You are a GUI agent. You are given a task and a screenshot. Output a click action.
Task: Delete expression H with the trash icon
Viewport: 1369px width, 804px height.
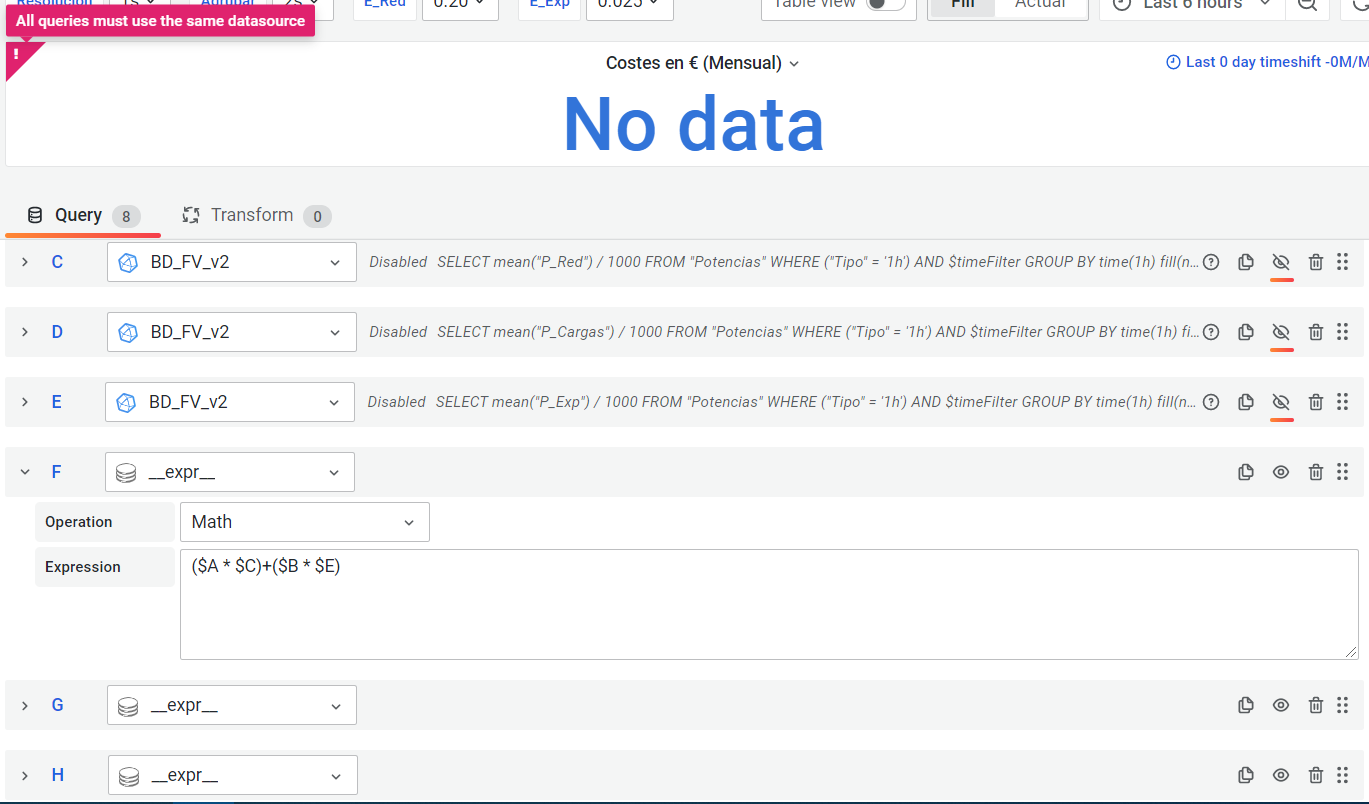click(x=1315, y=775)
